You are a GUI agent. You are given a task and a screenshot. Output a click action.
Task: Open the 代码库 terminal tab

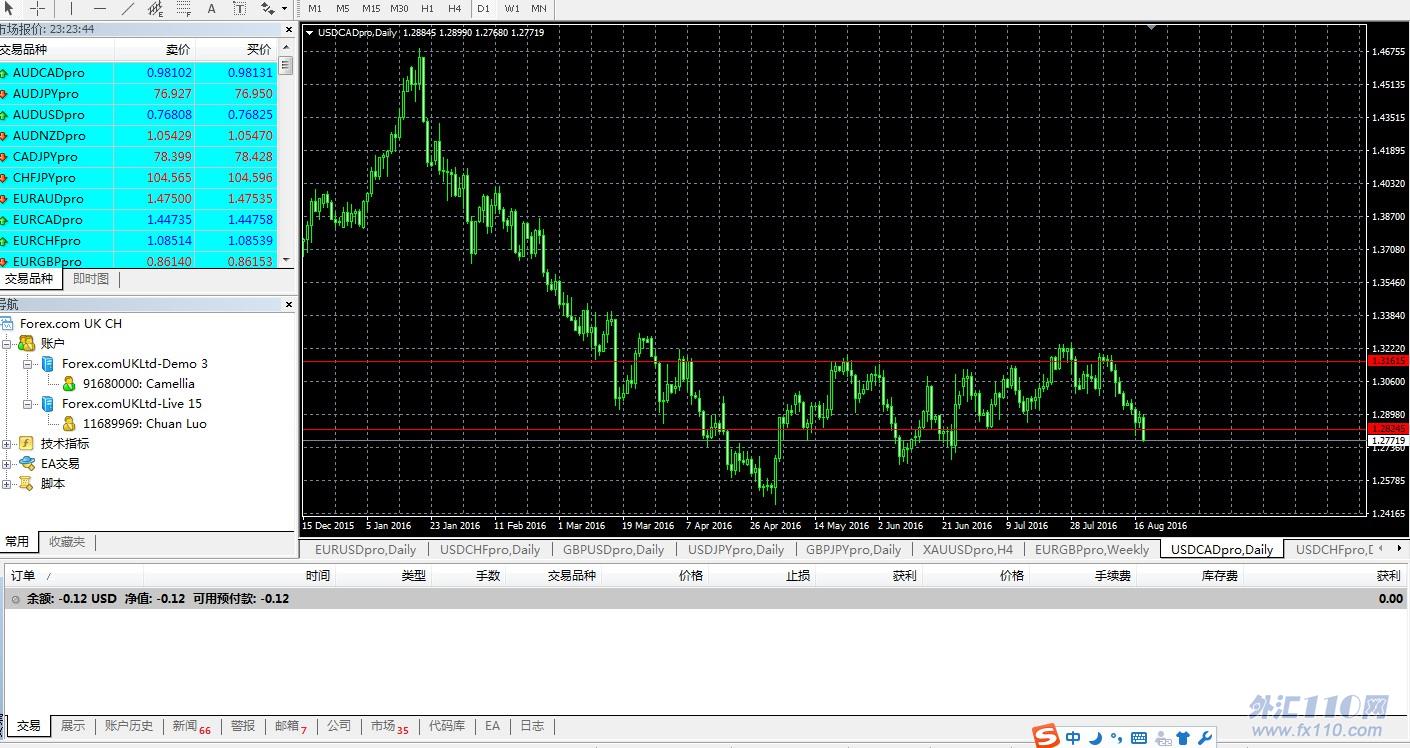[446, 726]
